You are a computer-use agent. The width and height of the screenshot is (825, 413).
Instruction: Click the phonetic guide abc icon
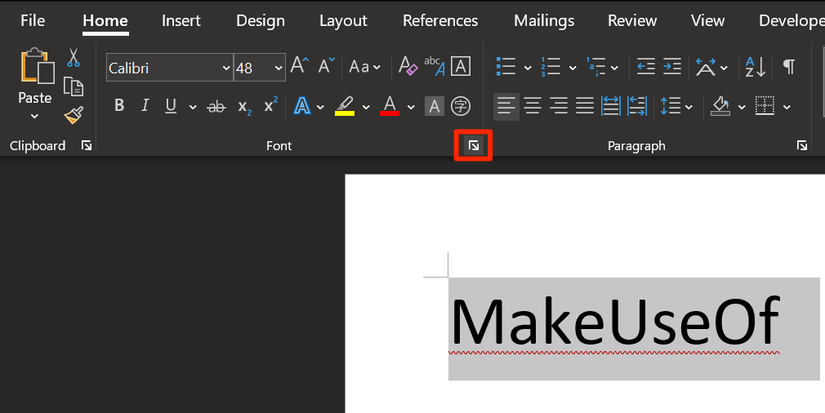[x=435, y=66]
